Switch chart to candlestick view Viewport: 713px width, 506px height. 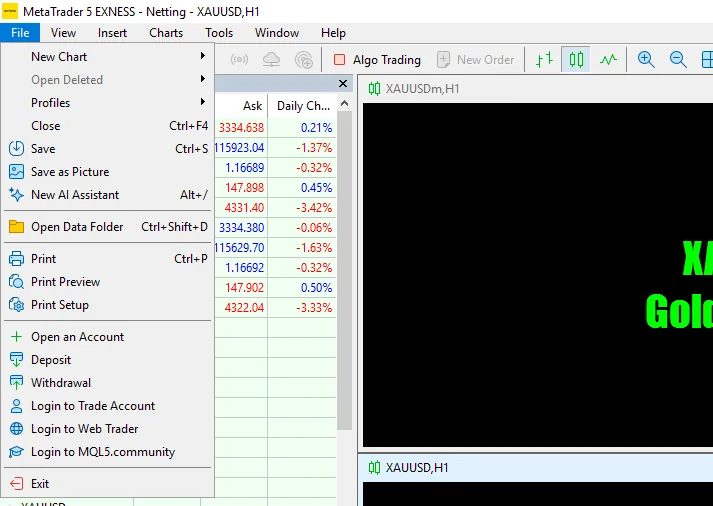[576, 60]
